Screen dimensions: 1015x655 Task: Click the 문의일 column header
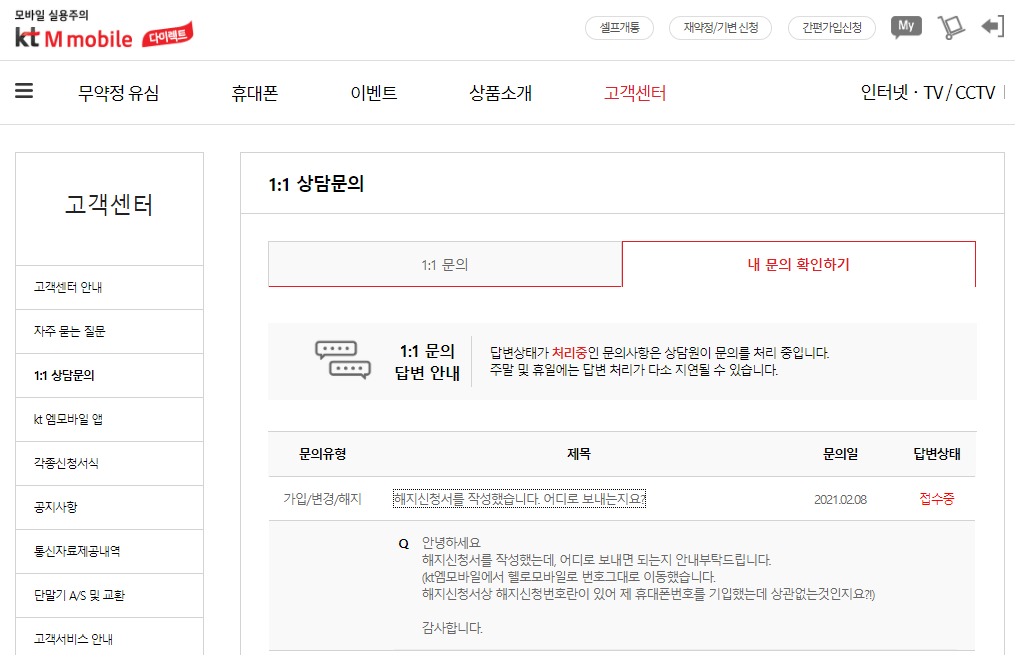point(840,454)
